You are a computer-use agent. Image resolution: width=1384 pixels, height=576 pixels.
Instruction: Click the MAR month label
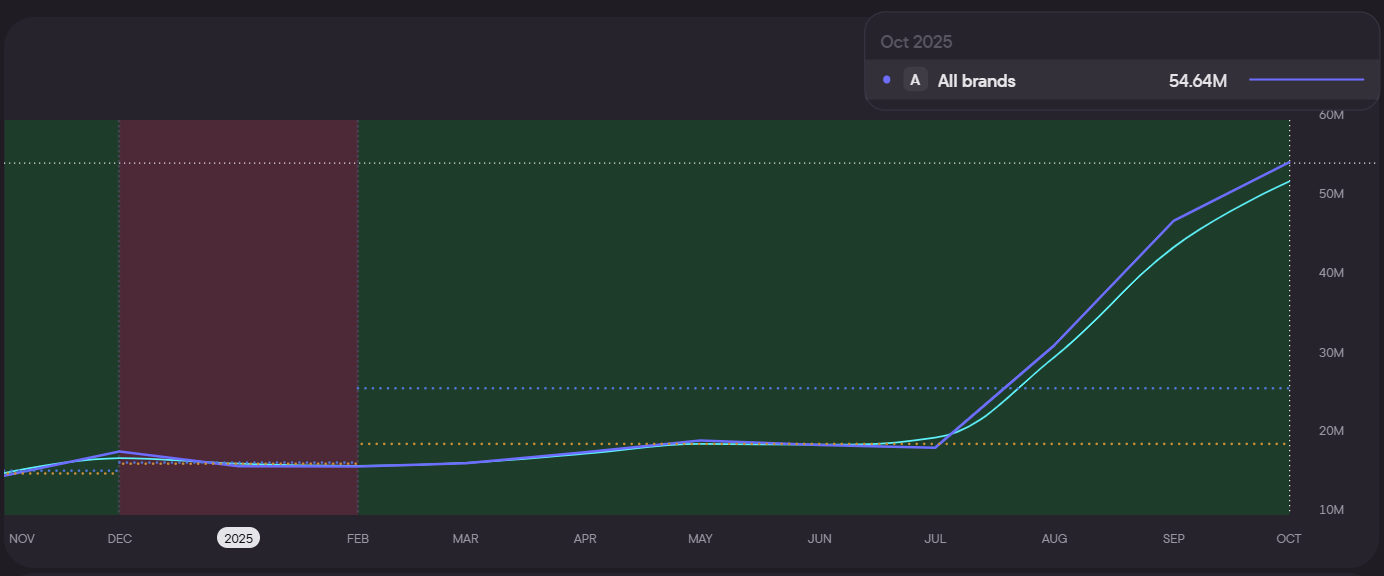coord(465,538)
